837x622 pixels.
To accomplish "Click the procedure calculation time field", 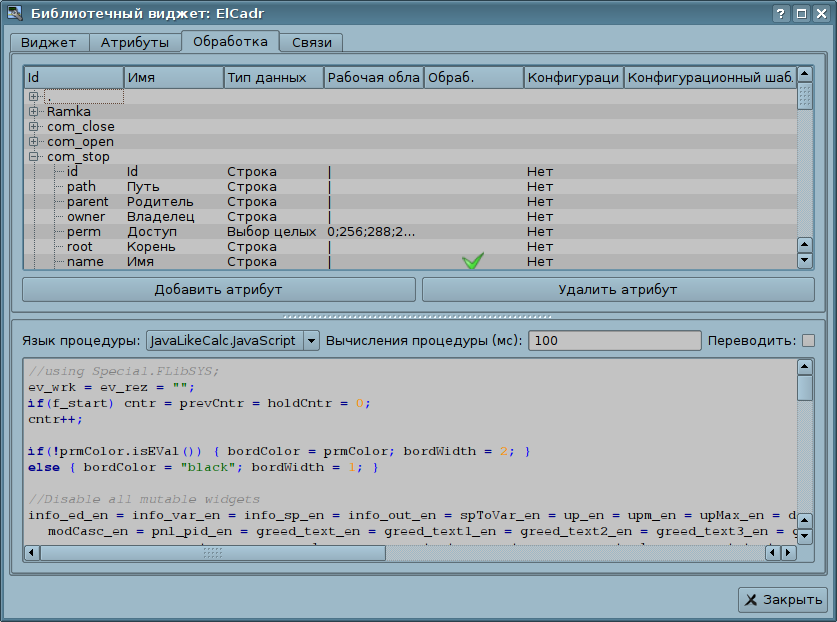I will click(x=614, y=341).
